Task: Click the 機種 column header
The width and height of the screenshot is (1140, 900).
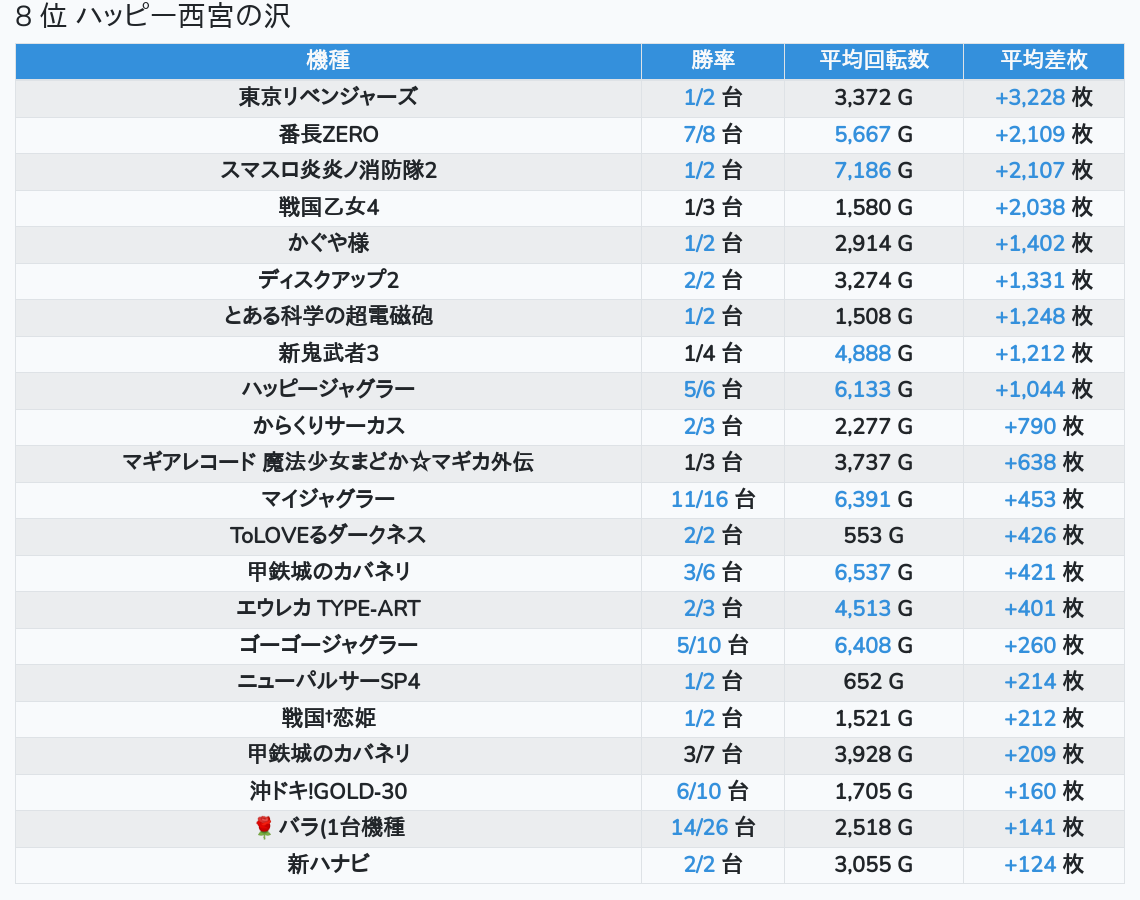Action: pos(328,60)
